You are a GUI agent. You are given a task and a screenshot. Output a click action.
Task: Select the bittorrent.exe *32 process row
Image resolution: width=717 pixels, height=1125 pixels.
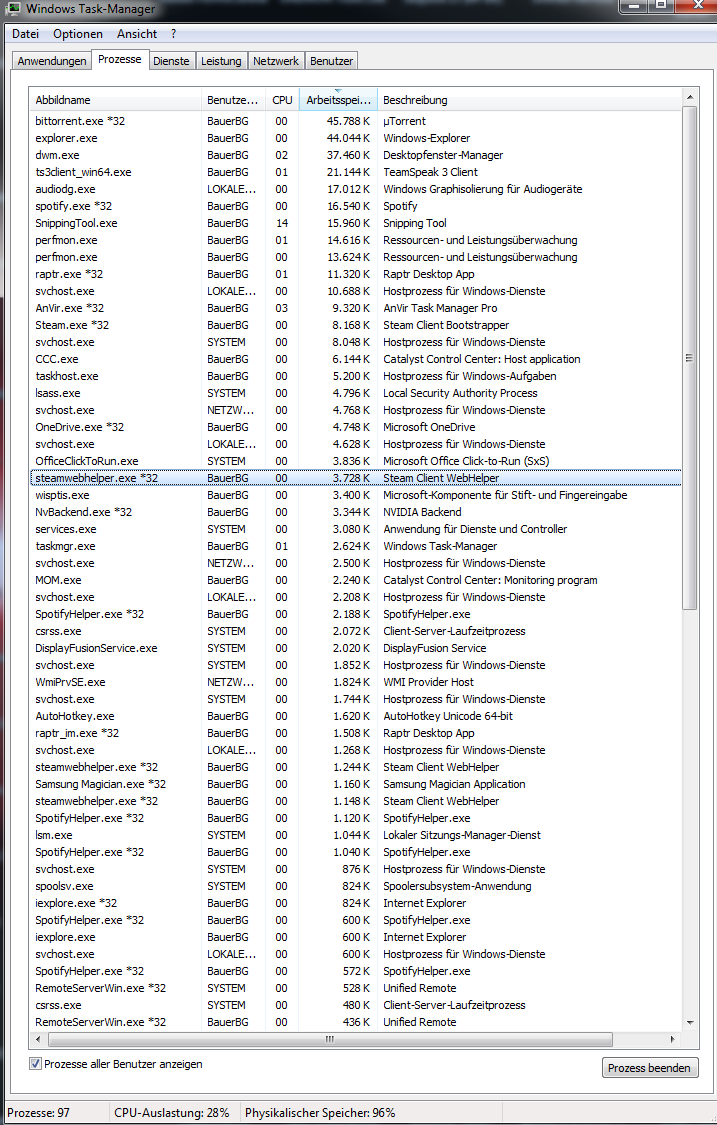pyautogui.click(x=355, y=121)
